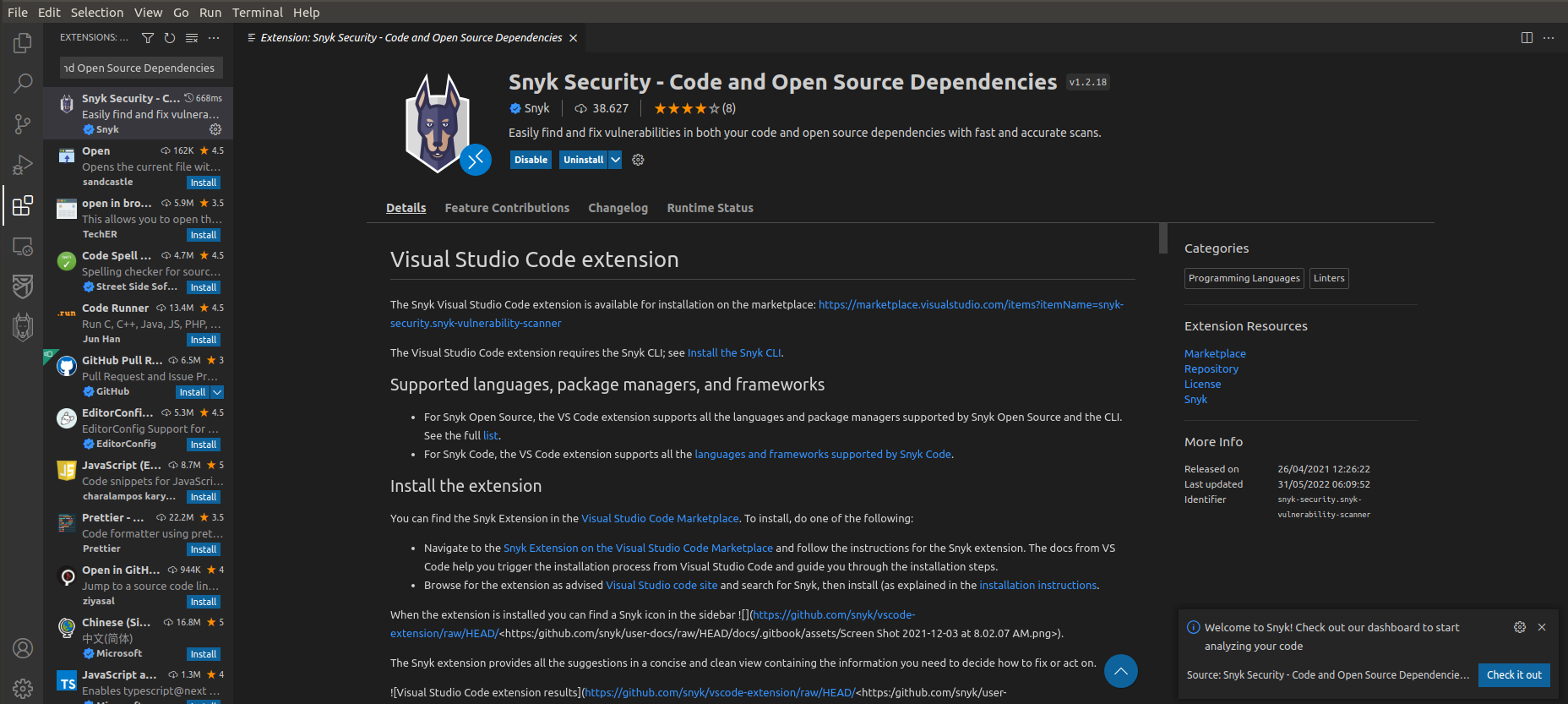
Task: Open the 'installation instructions' link
Action: (1038, 585)
